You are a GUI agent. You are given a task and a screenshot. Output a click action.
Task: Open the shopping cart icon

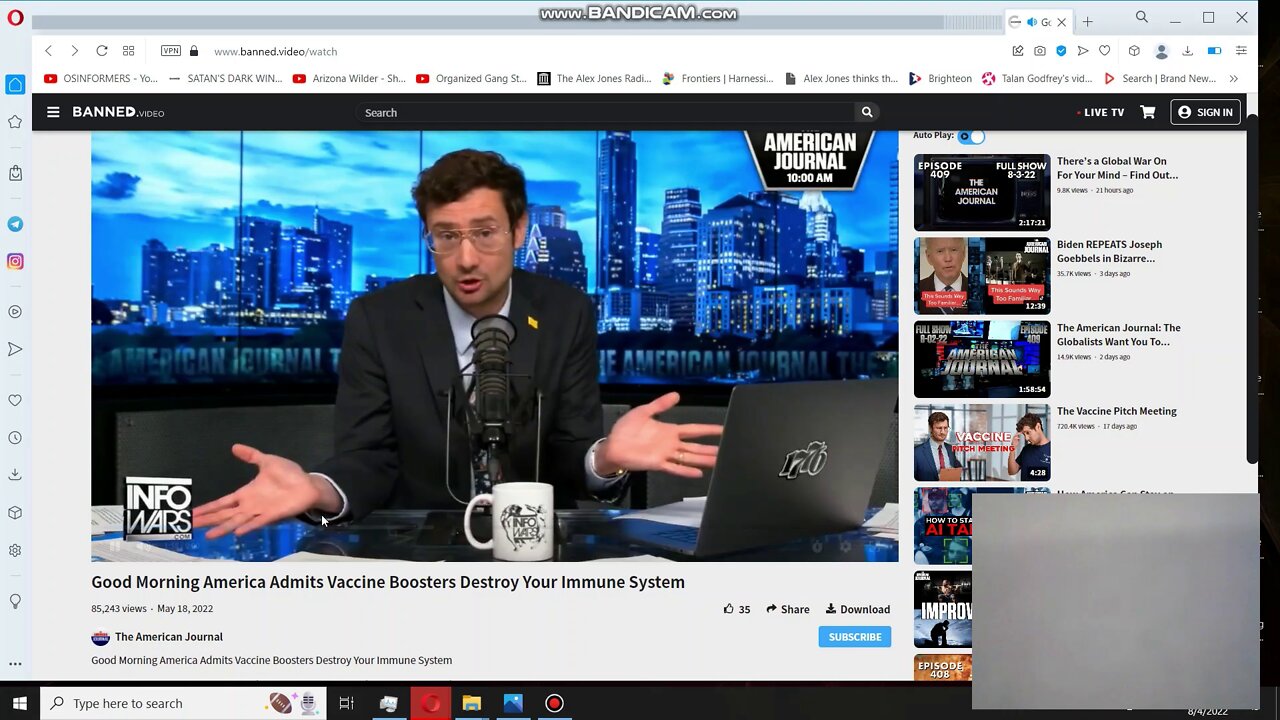point(1148,112)
